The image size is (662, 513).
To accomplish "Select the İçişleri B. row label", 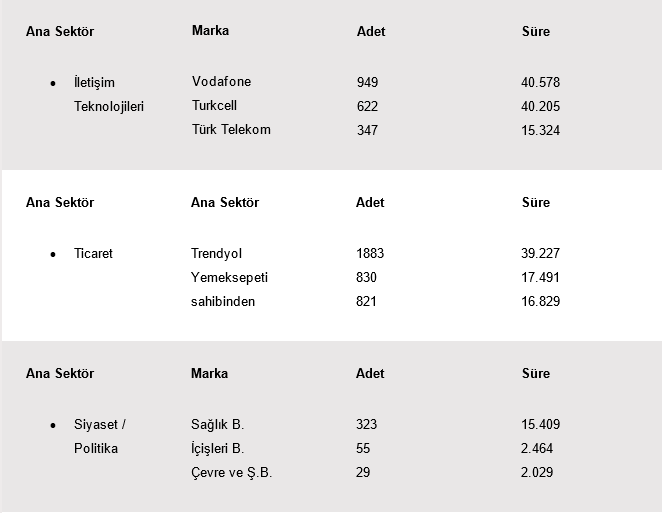I will coord(217,449).
